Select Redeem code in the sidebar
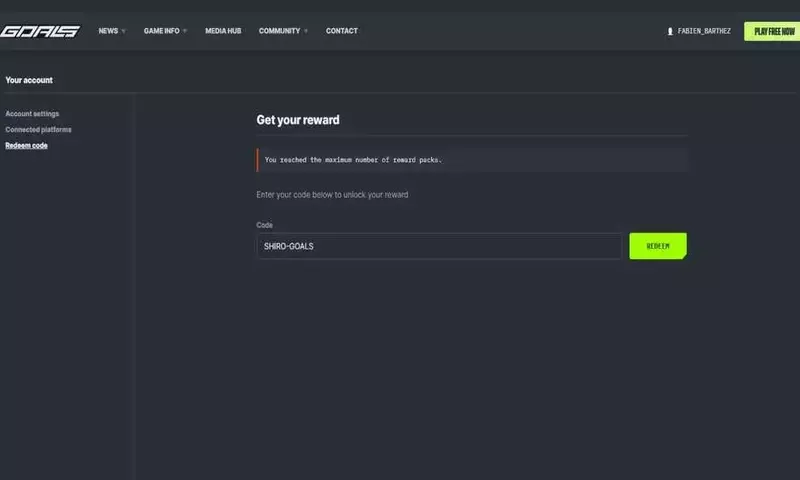Image resolution: width=800 pixels, height=480 pixels. pos(27,145)
